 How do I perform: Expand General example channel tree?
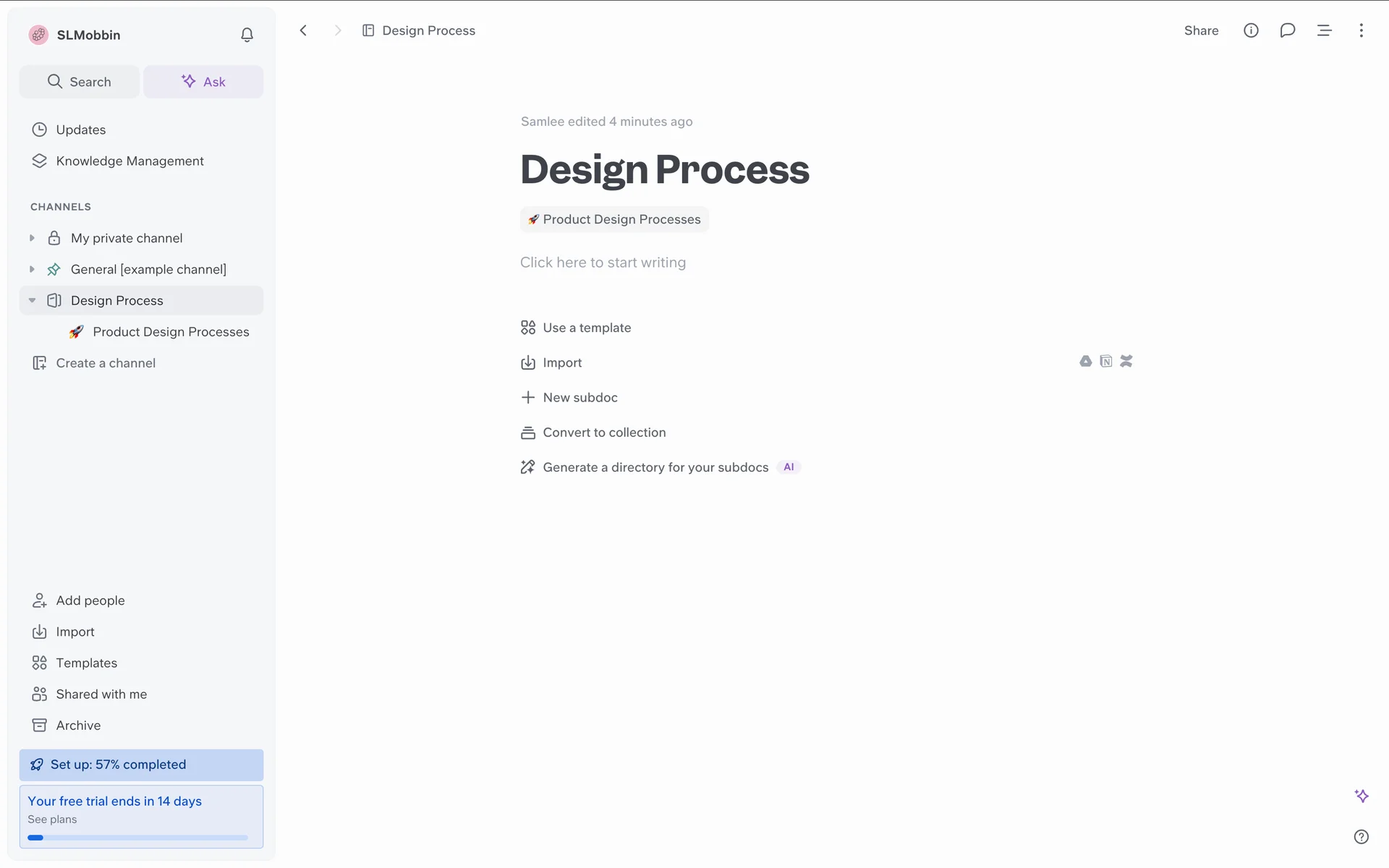point(32,269)
